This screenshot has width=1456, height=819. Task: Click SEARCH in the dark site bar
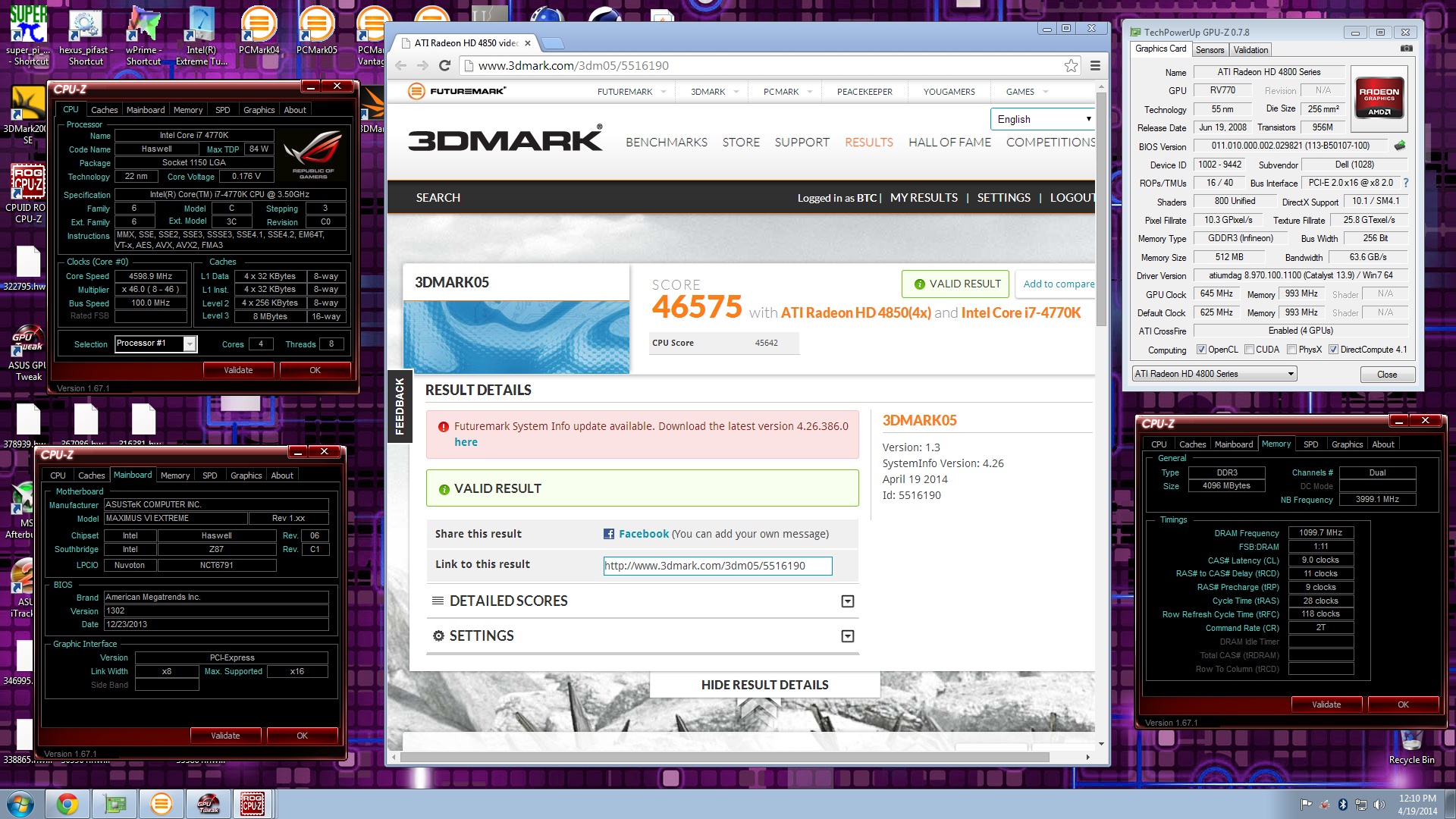(x=438, y=197)
